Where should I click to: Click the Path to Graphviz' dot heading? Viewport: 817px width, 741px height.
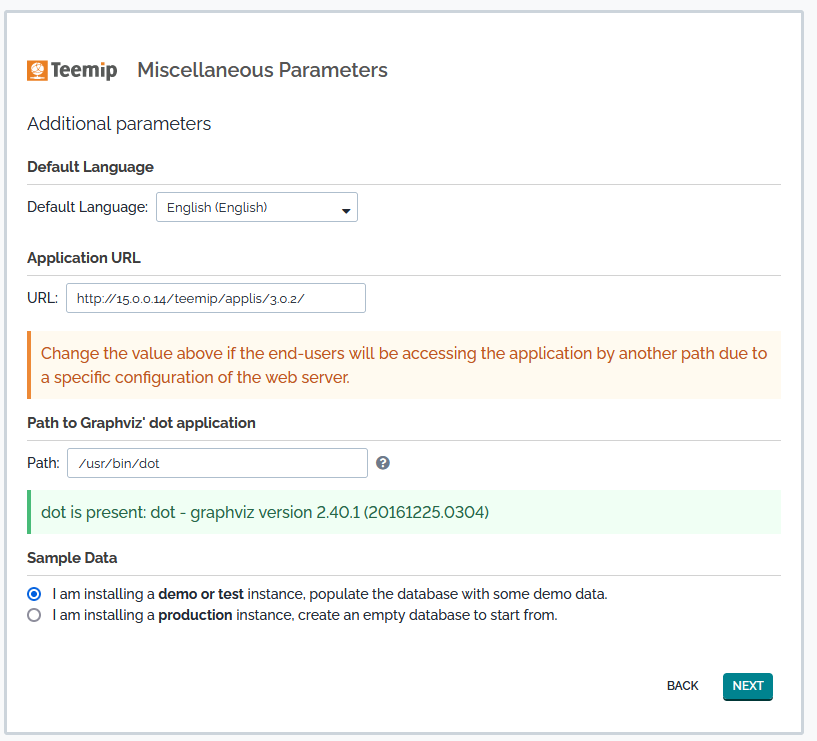[x=141, y=423]
